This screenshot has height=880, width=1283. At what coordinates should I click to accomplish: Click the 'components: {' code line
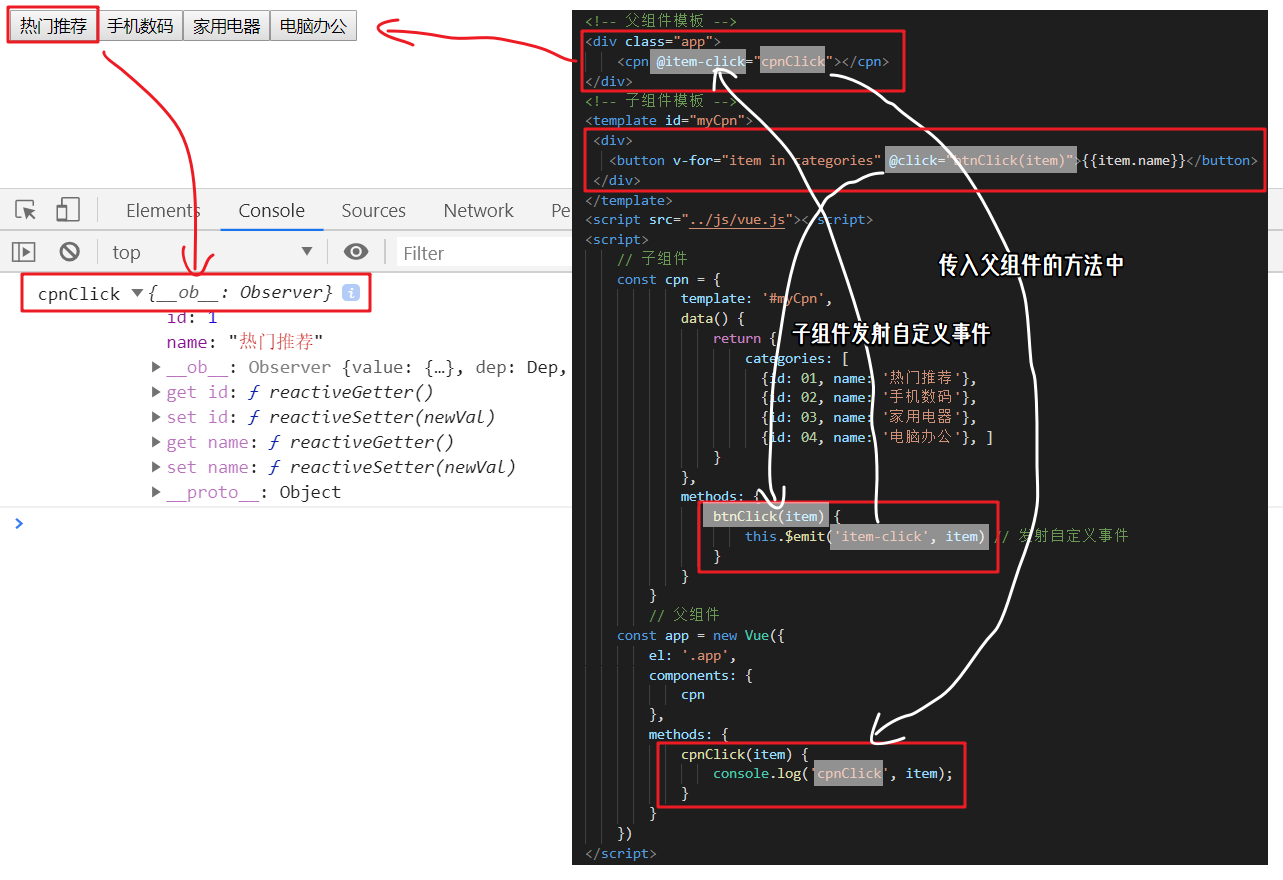[x=701, y=675]
